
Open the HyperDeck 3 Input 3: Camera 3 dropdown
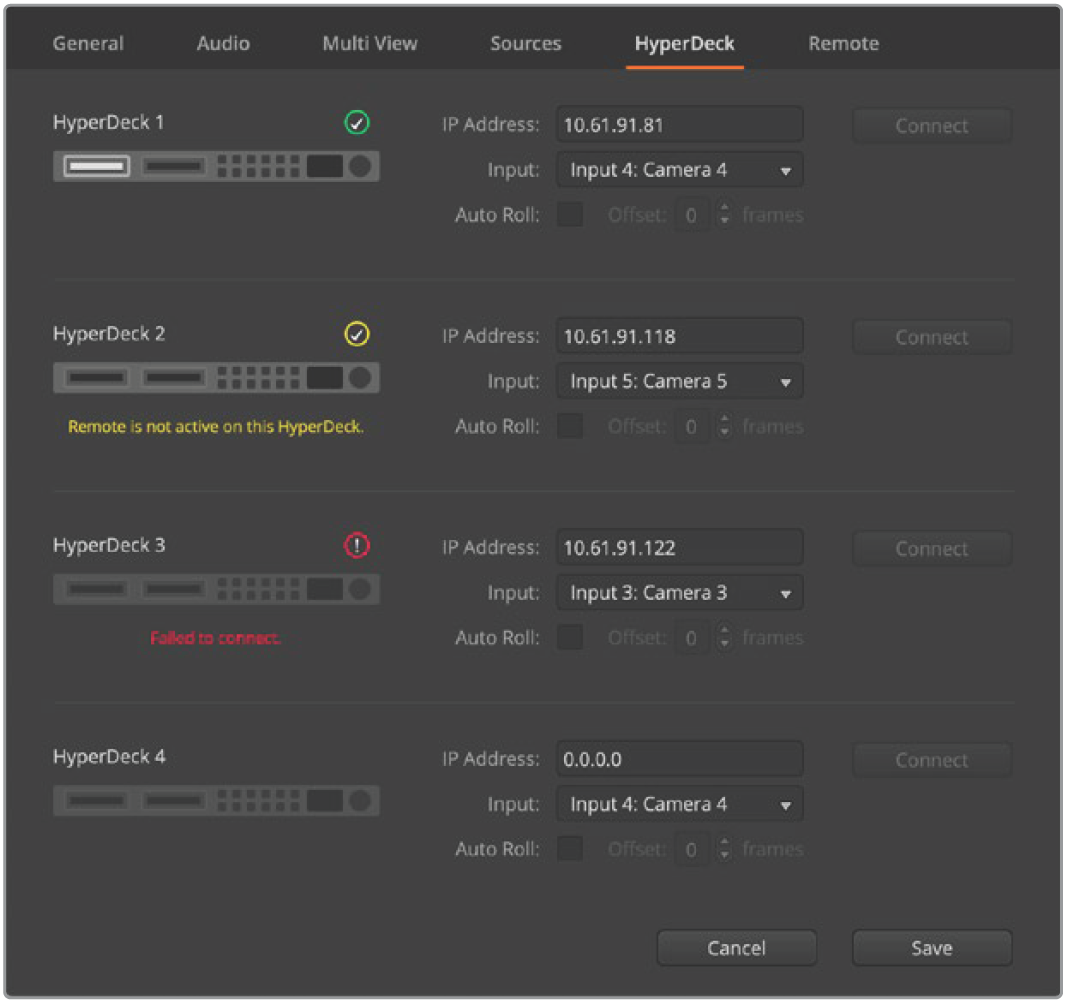[x=679, y=593]
